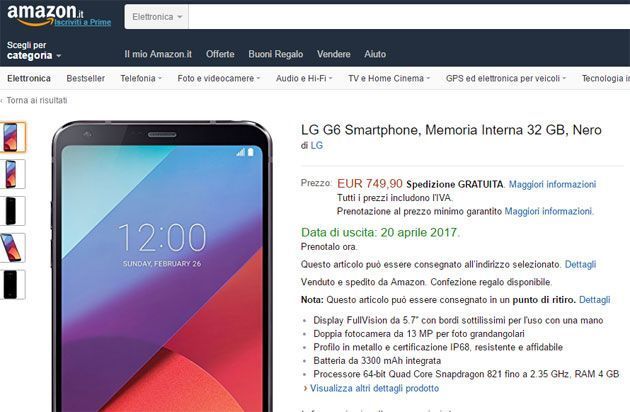630x412 pixels.
Task: Open Il mio Amazon.it
Action: click(x=158, y=54)
